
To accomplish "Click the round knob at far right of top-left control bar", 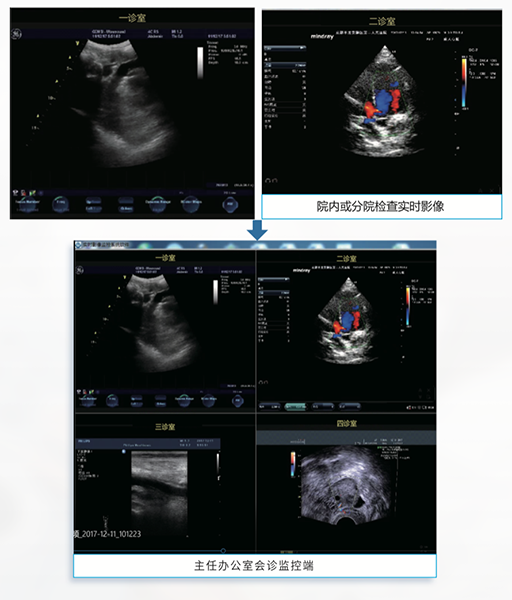I will tap(230, 204).
